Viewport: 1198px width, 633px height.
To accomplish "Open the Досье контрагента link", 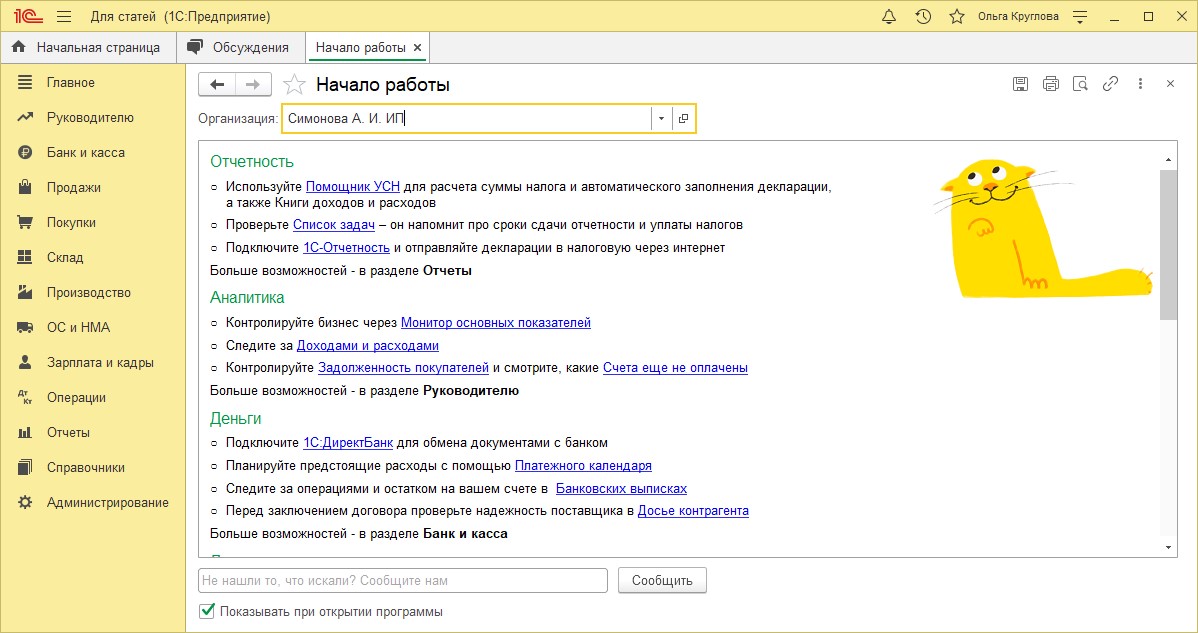I will 693,511.
